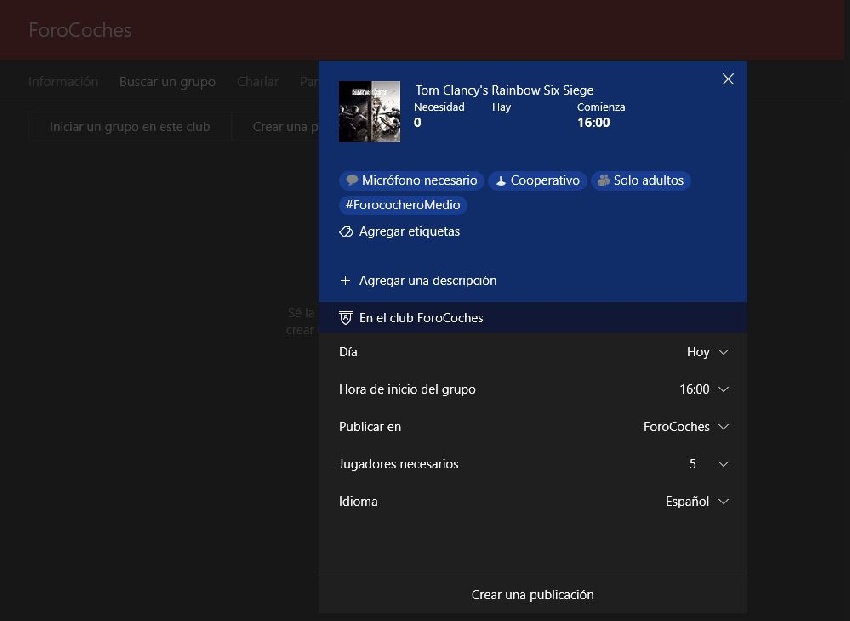This screenshot has height=621, width=850.
Task: Click the Hay column label
Action: pos(501,107)
